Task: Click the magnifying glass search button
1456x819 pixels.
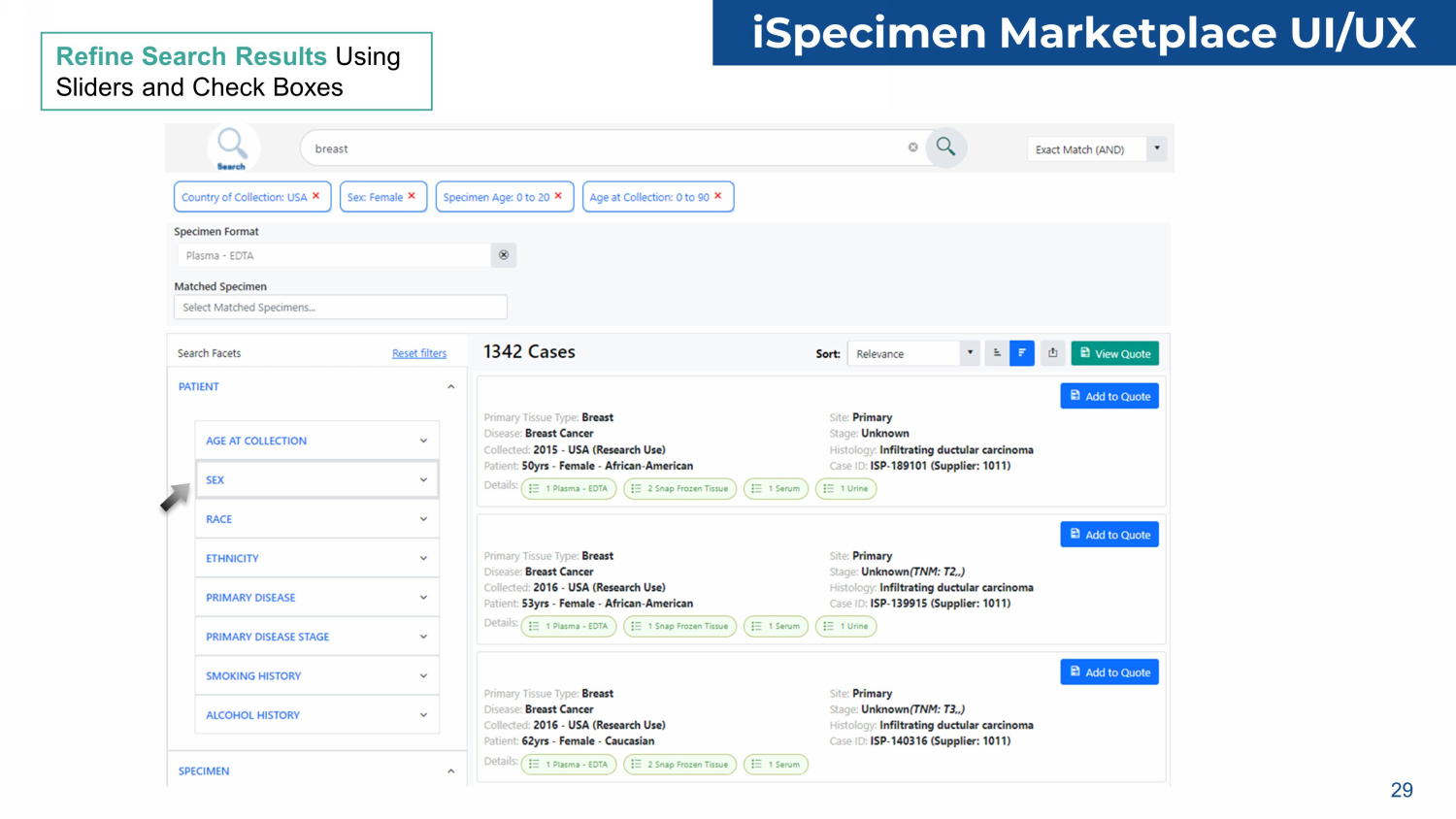Action: [x=945, y=147]
